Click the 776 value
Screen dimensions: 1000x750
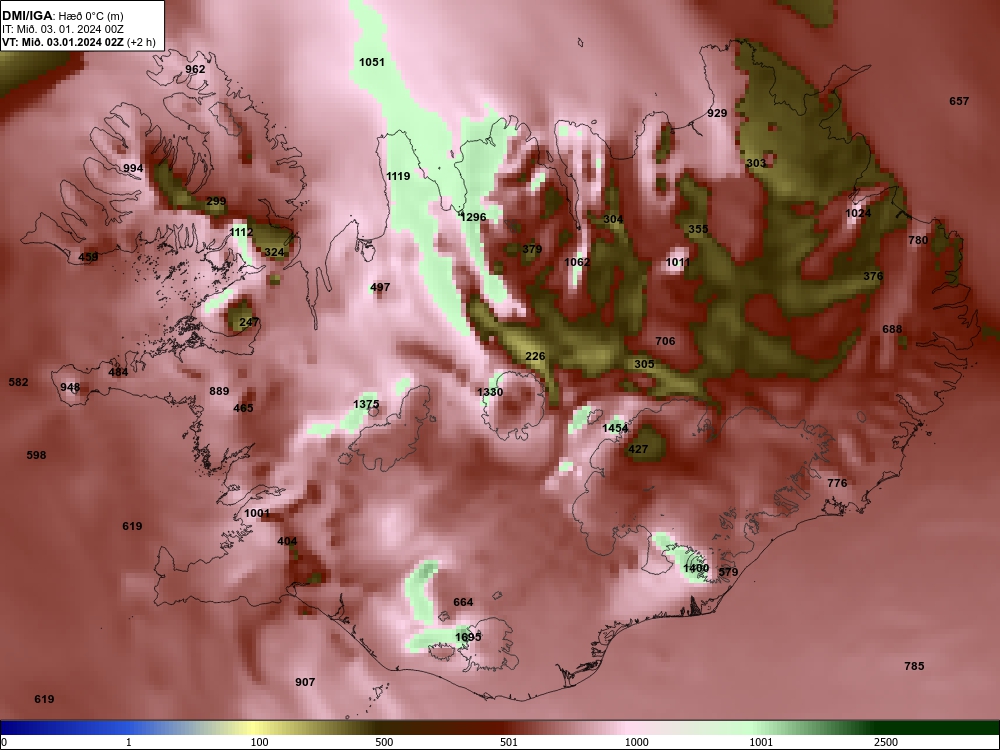coord(837,483)
